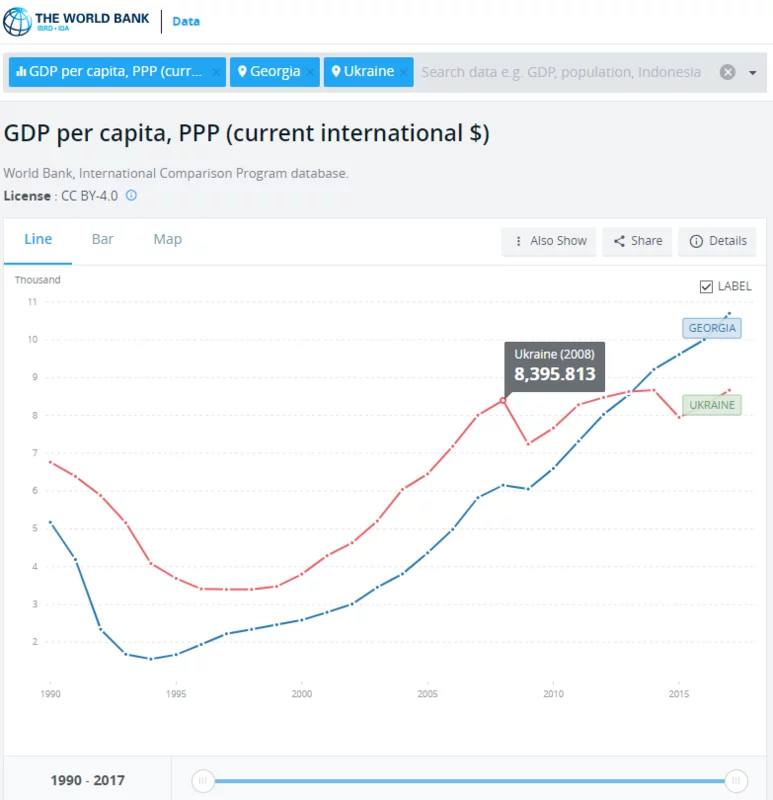Click the World Bank globe logo
The width and height of the screenshot is (773, 800).
click(18, 21)
